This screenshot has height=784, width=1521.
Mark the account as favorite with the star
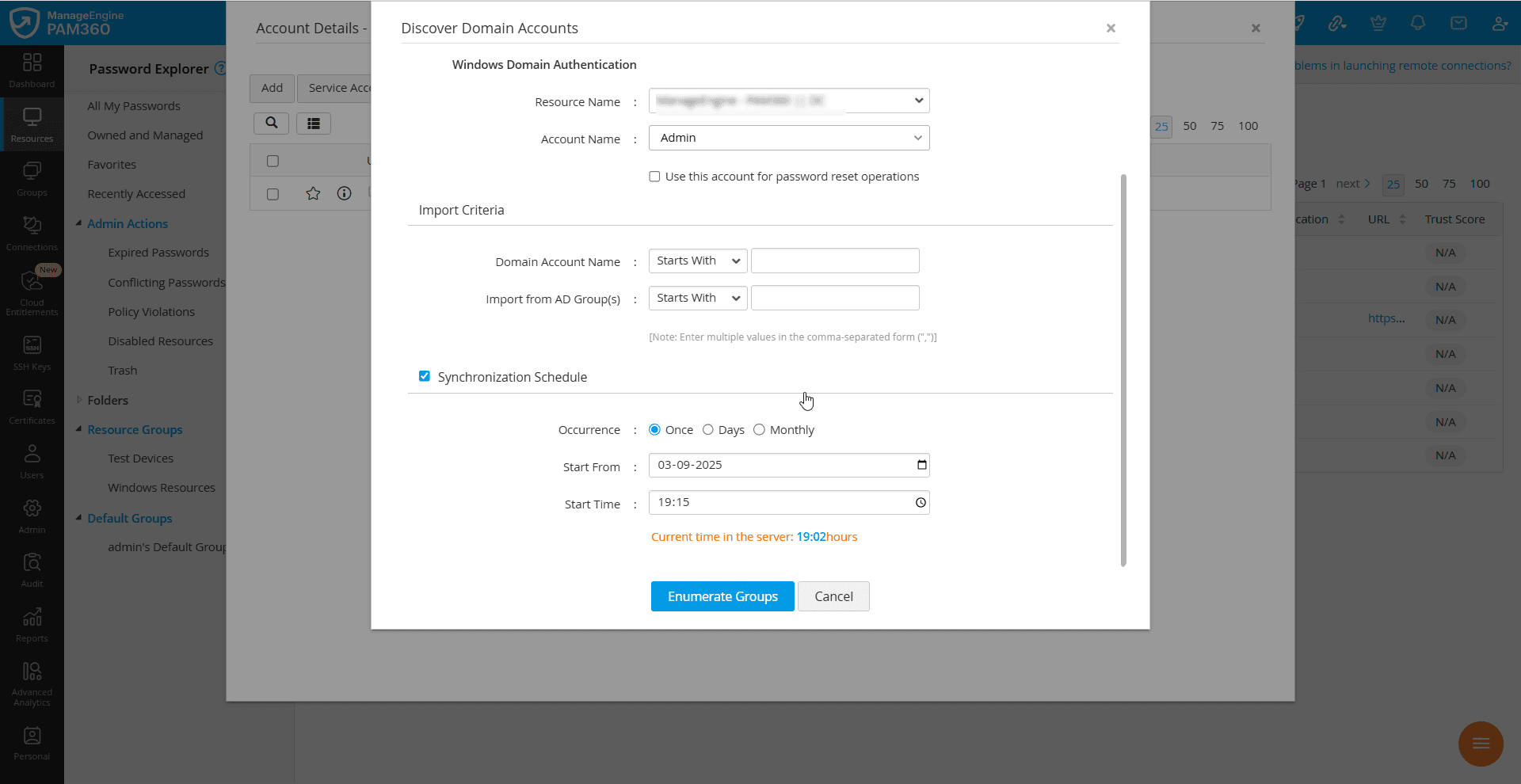pos(313,193)
